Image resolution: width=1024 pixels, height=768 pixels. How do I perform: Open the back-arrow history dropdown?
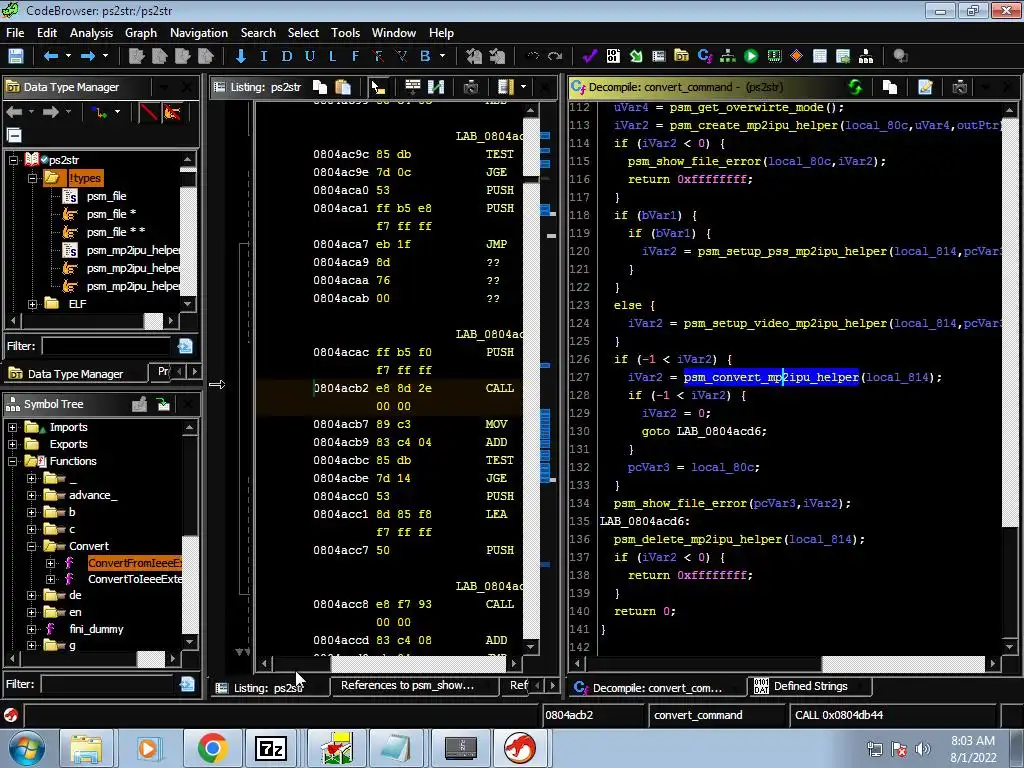68,56
